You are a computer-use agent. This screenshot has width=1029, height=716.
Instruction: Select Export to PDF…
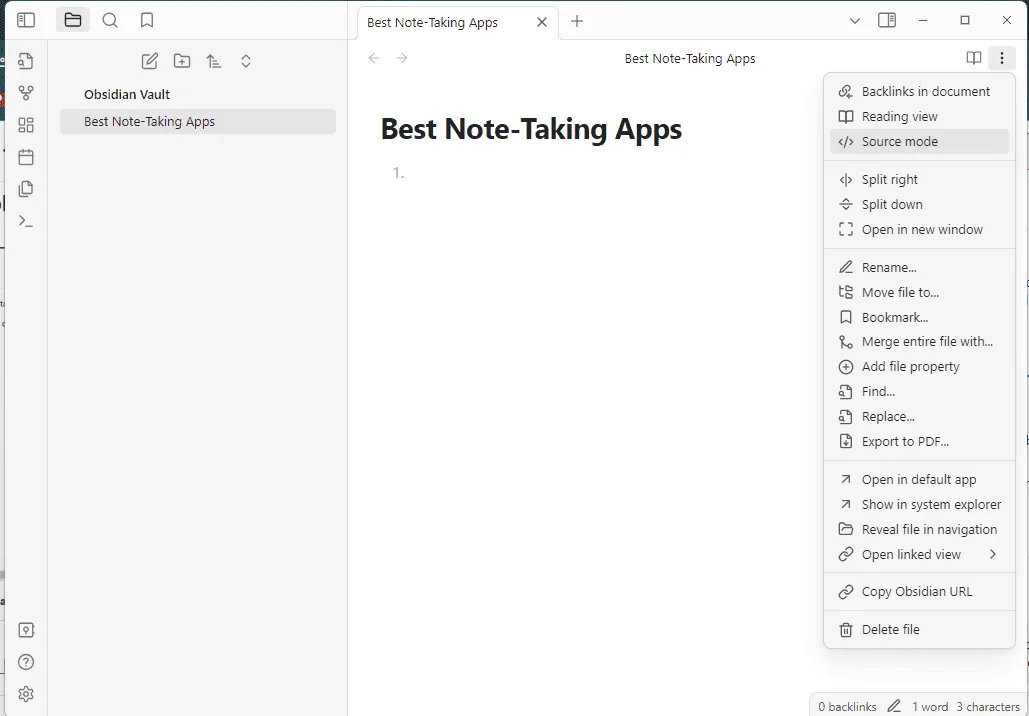pos(919,442)
